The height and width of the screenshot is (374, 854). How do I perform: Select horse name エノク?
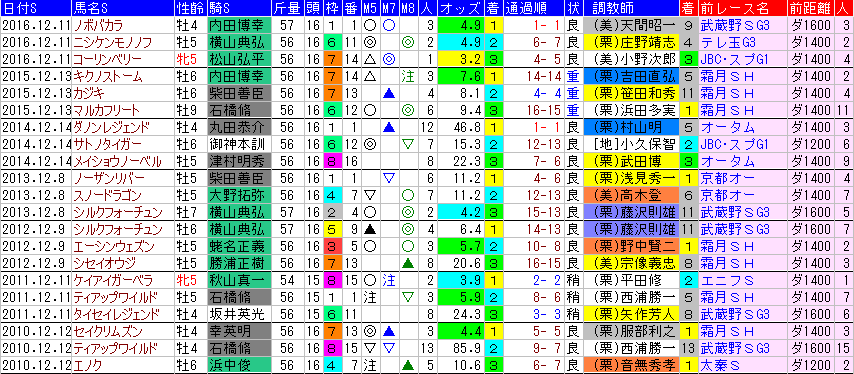point(89,365)
